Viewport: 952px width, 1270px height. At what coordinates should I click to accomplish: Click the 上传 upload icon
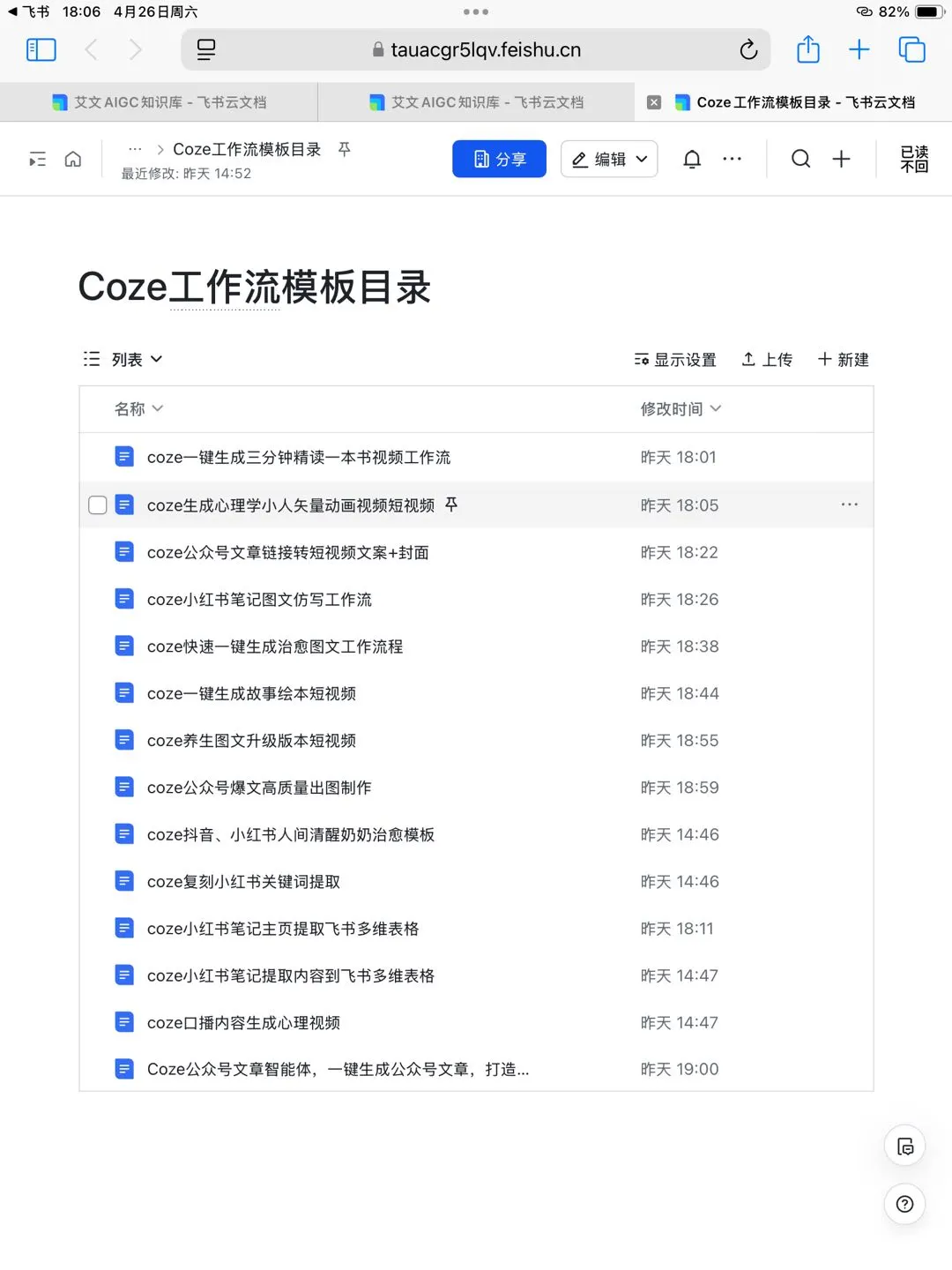pyautogui.click(x=766, y=359)
